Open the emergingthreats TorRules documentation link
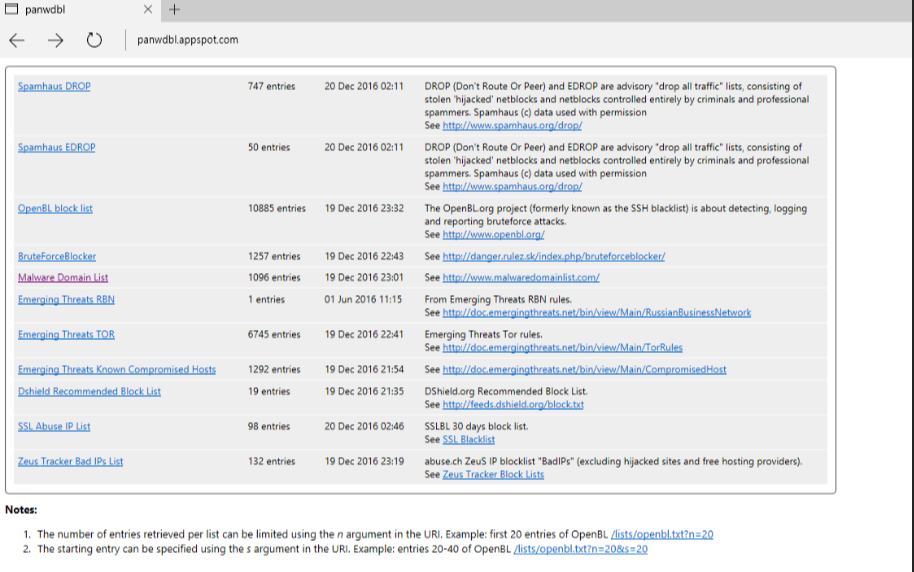Screen dimensions: 914x572 (563, 348)
